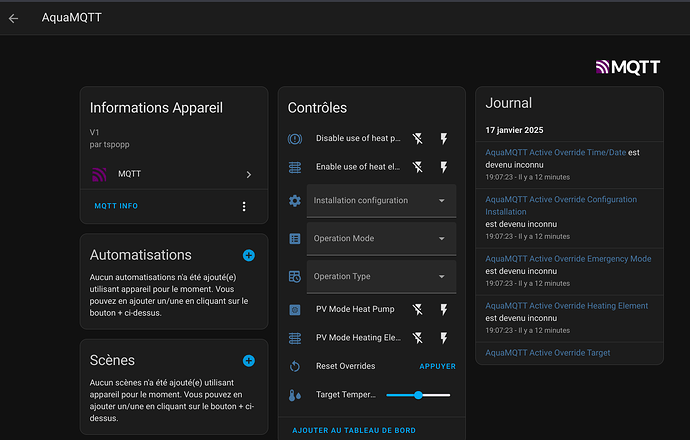This screenshot has width=690, height=440.
Task: Open the MQTT integration row chevron
Action: pyautogui.click(x=249, y=175)
